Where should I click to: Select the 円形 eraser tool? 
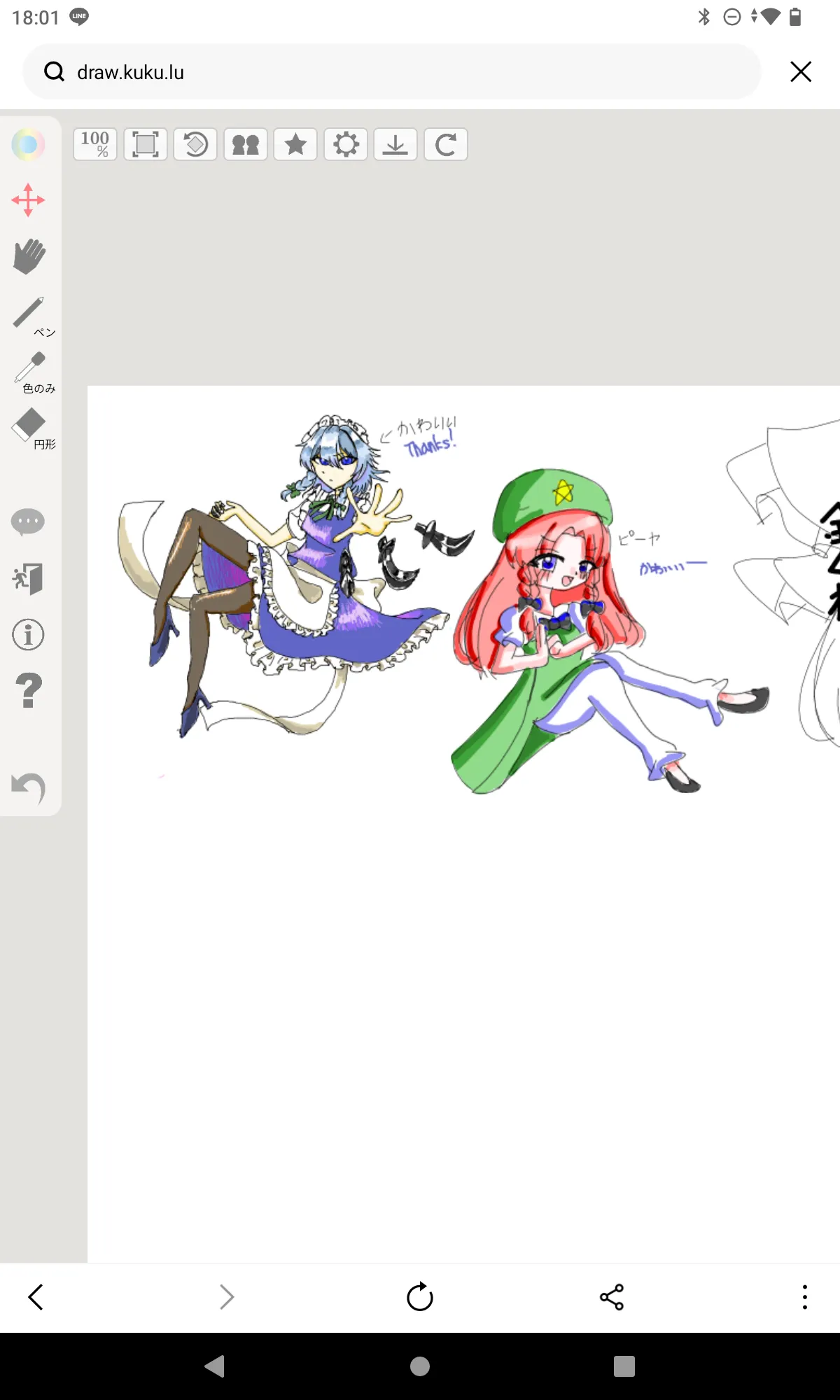[32, 428]
